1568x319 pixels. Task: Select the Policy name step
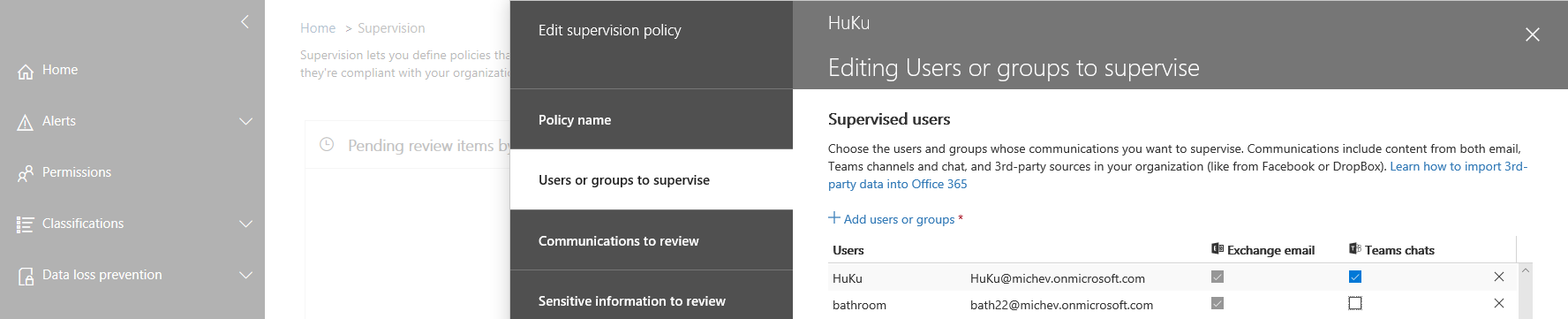[652, 119]
